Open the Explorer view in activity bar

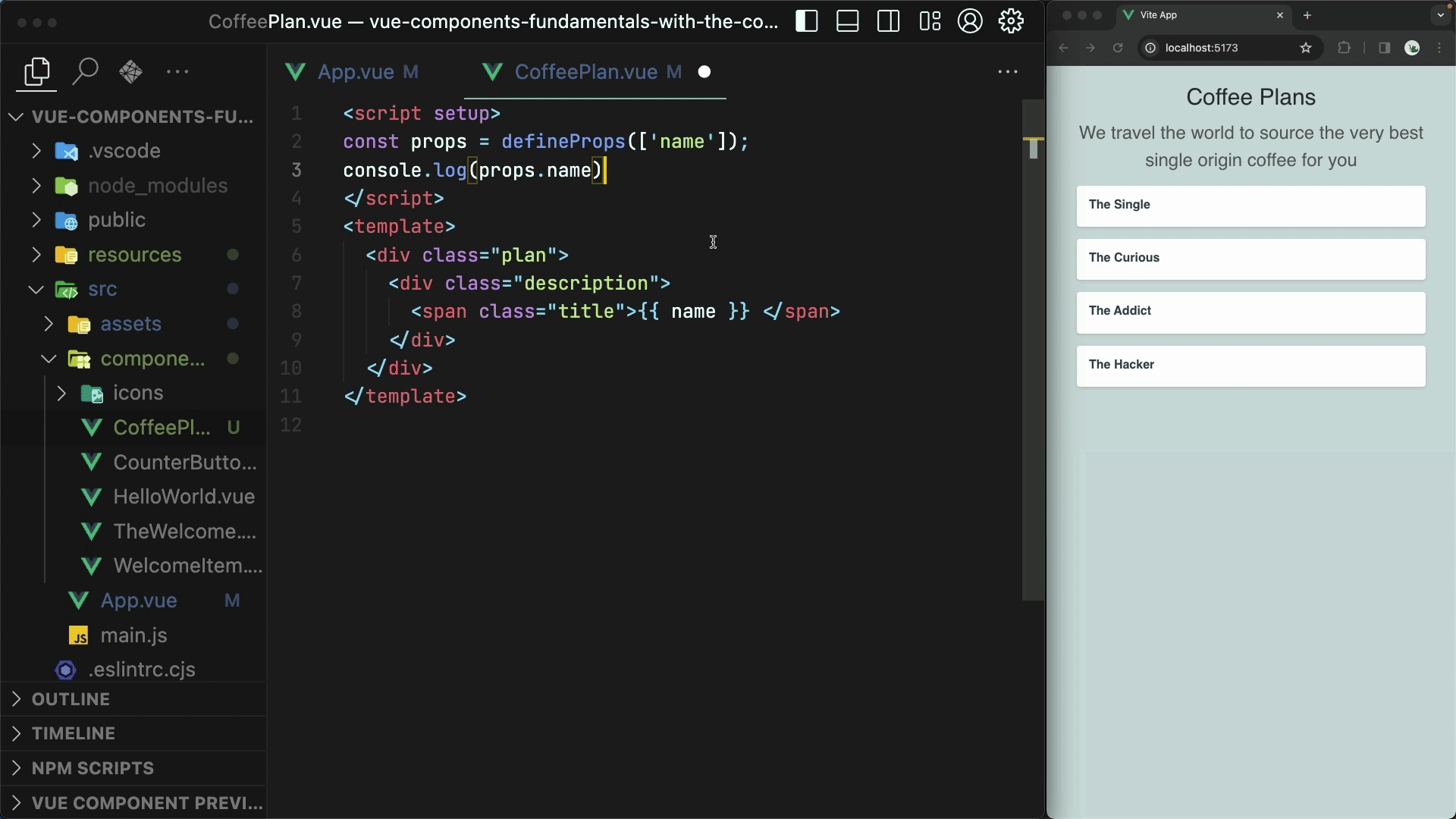pyautogui.click(x=36, y=72)
